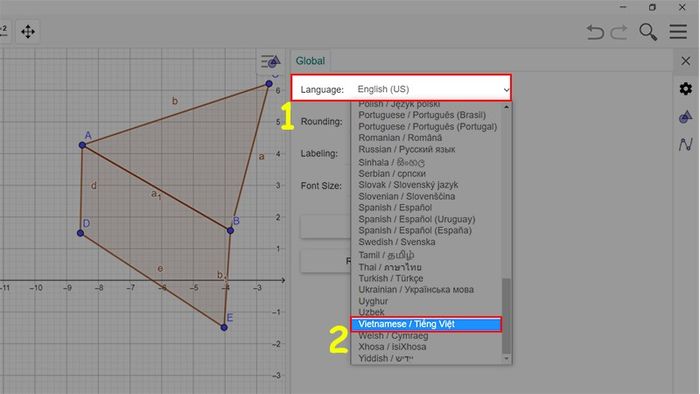This screenshot has width=700, height=394.
Task: Open the main hamburger menu
Action: coord(678,32)
